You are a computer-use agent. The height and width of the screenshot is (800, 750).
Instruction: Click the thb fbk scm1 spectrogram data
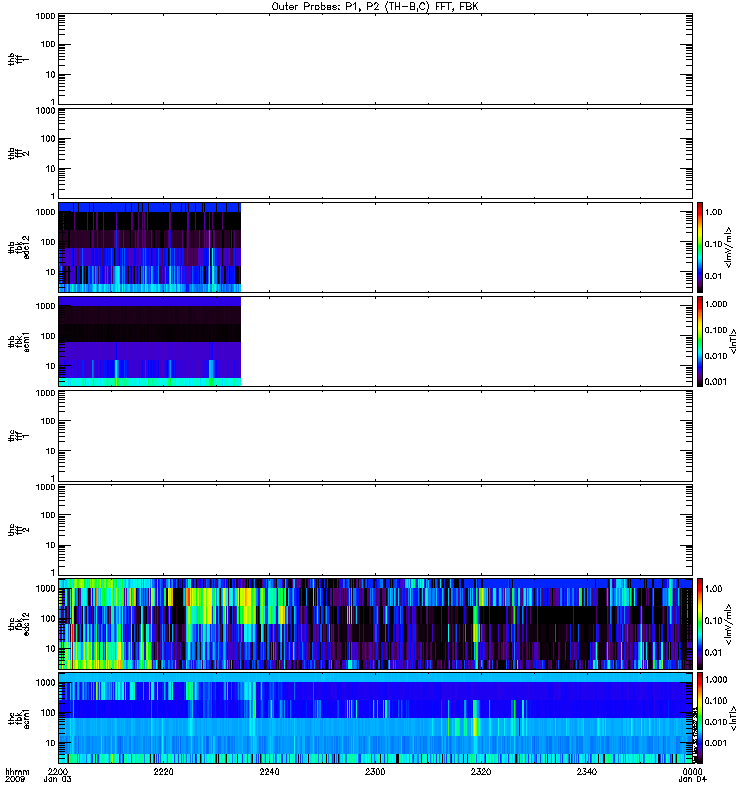coord(149,341)
